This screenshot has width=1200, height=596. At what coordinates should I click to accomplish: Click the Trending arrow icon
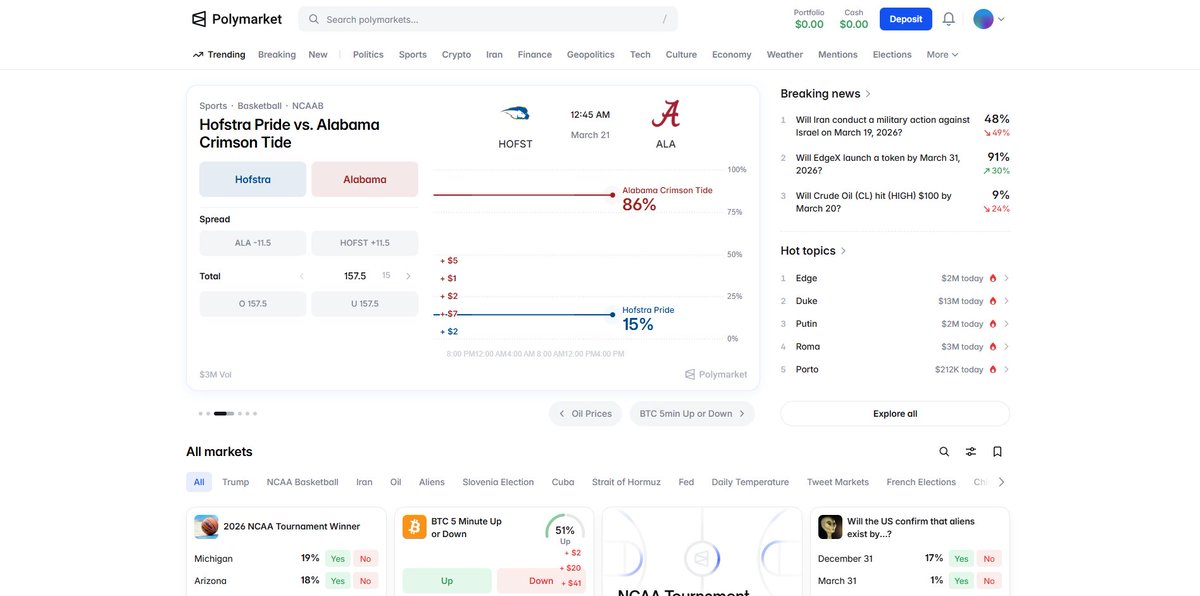click(198, 55)
